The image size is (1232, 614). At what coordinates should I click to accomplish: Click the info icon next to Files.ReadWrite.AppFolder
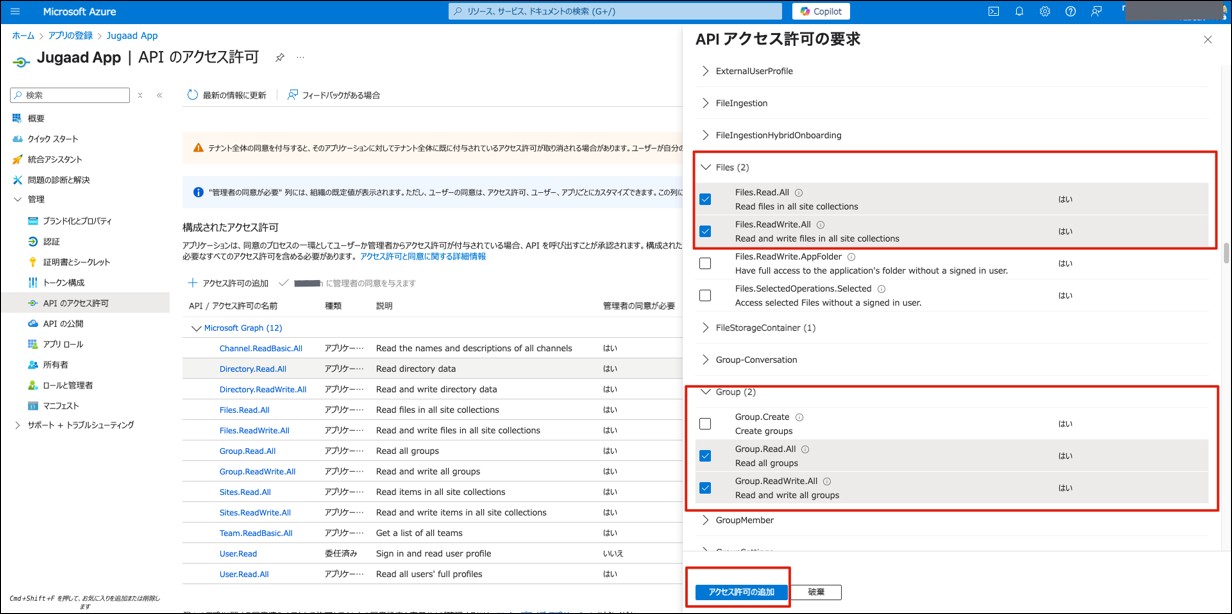coord(852,257)
